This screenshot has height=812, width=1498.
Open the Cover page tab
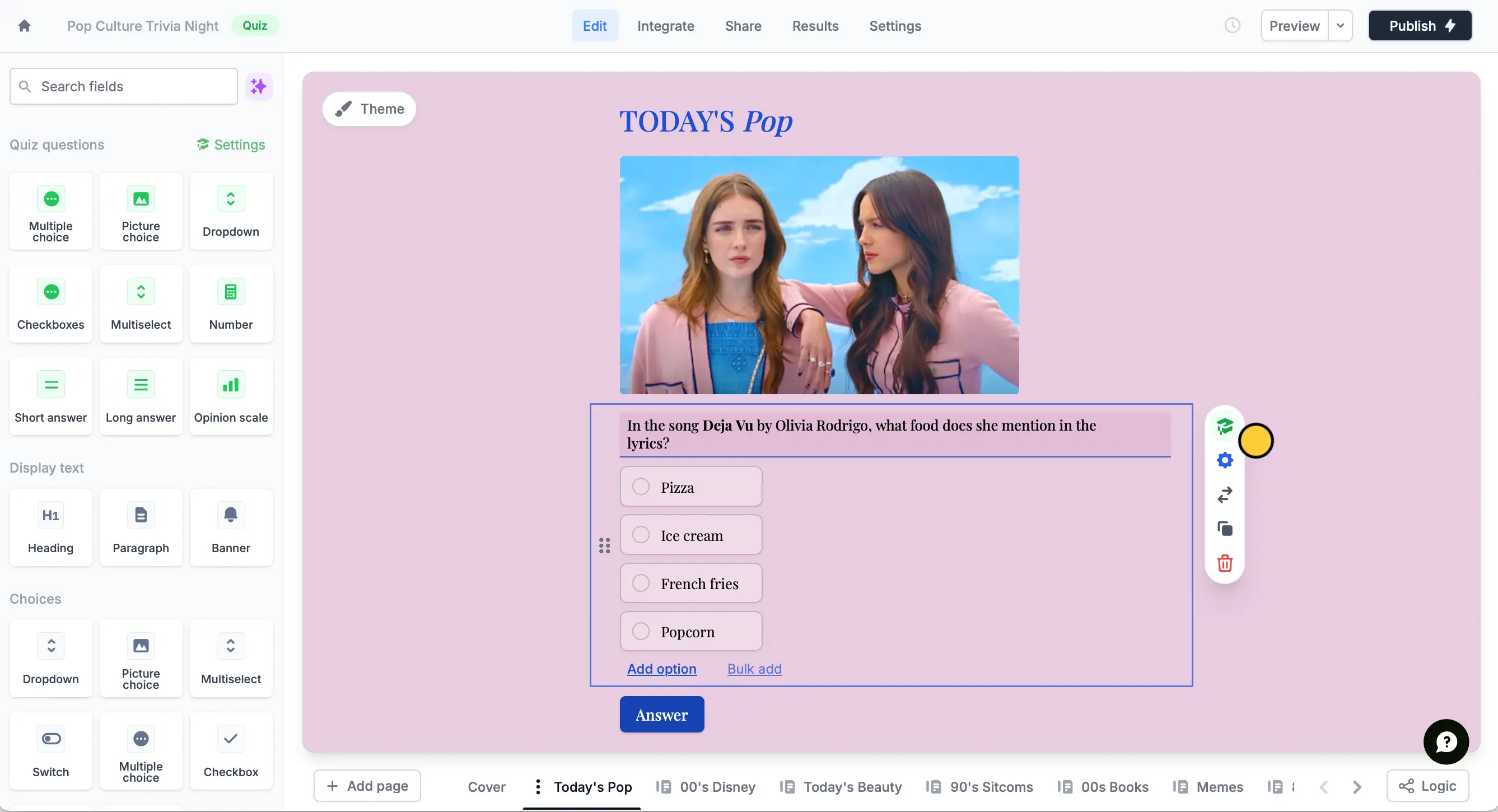486,787
